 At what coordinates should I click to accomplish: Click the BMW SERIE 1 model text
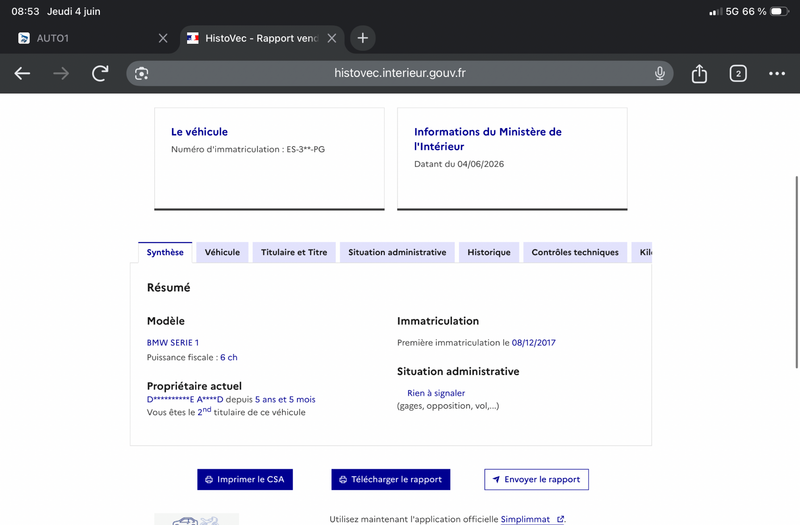coord(172,342)
